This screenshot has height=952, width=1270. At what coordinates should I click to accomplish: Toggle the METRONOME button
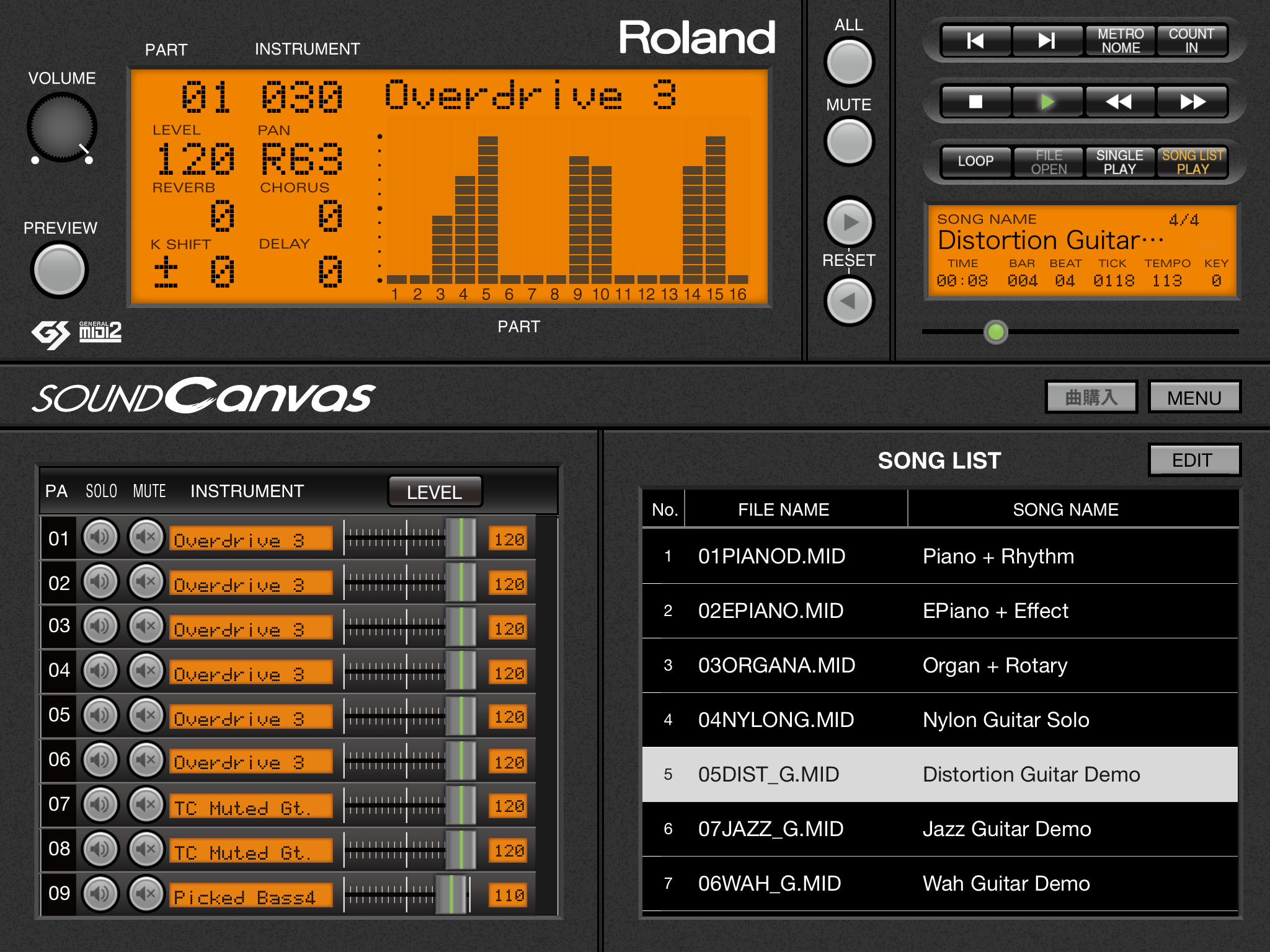pyautogui.click(x=1120, y=41)
